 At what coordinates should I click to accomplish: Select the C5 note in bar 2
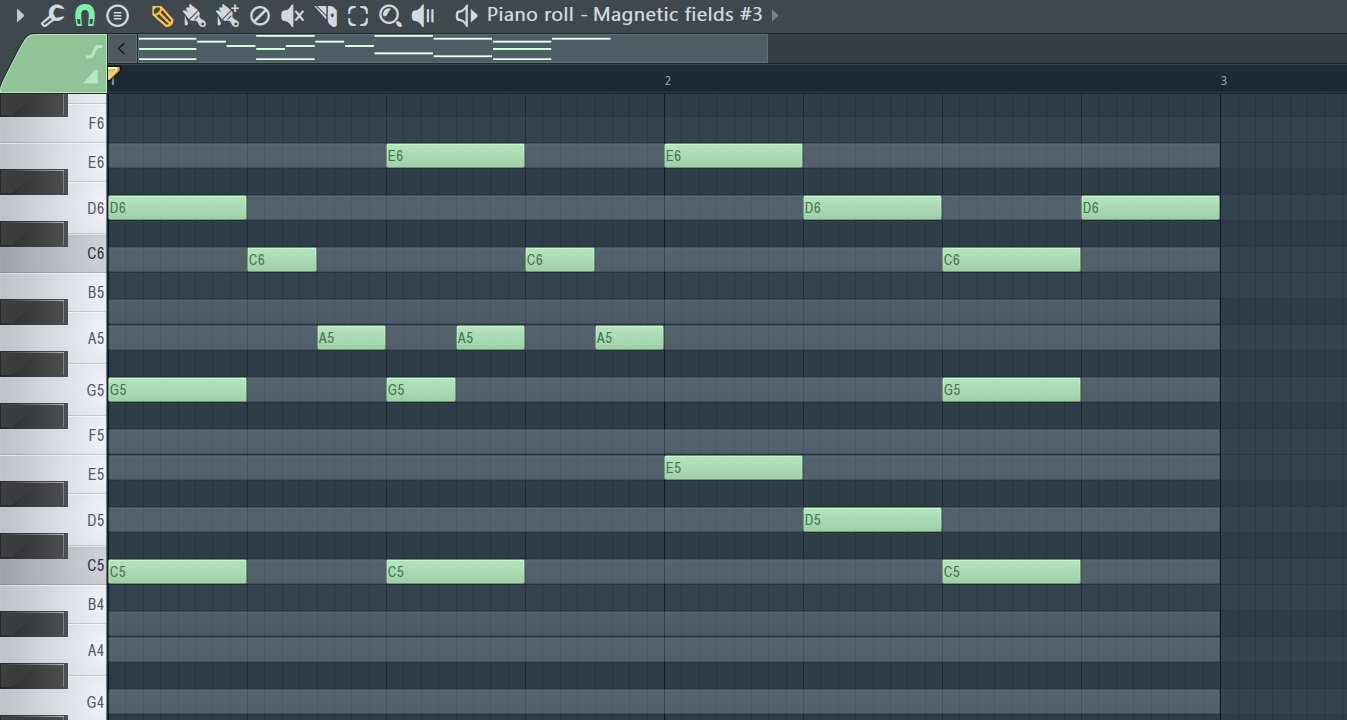pyautogui.click(x=1011, y=572)
